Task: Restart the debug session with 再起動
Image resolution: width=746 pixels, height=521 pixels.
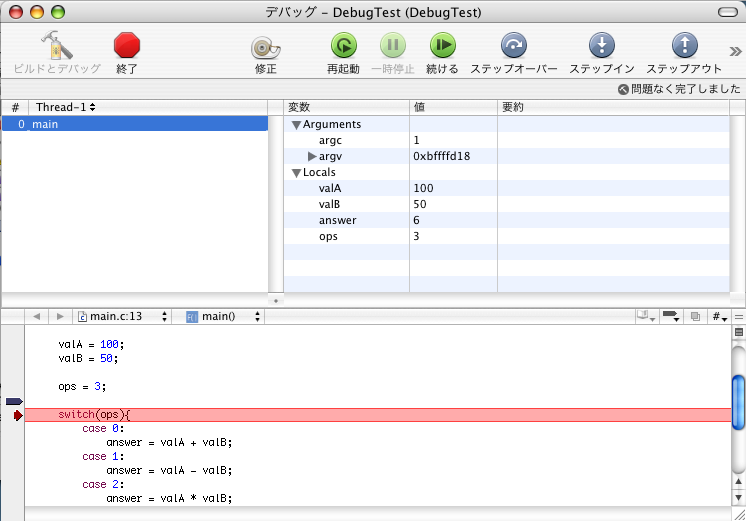Action: pos(343,46)
